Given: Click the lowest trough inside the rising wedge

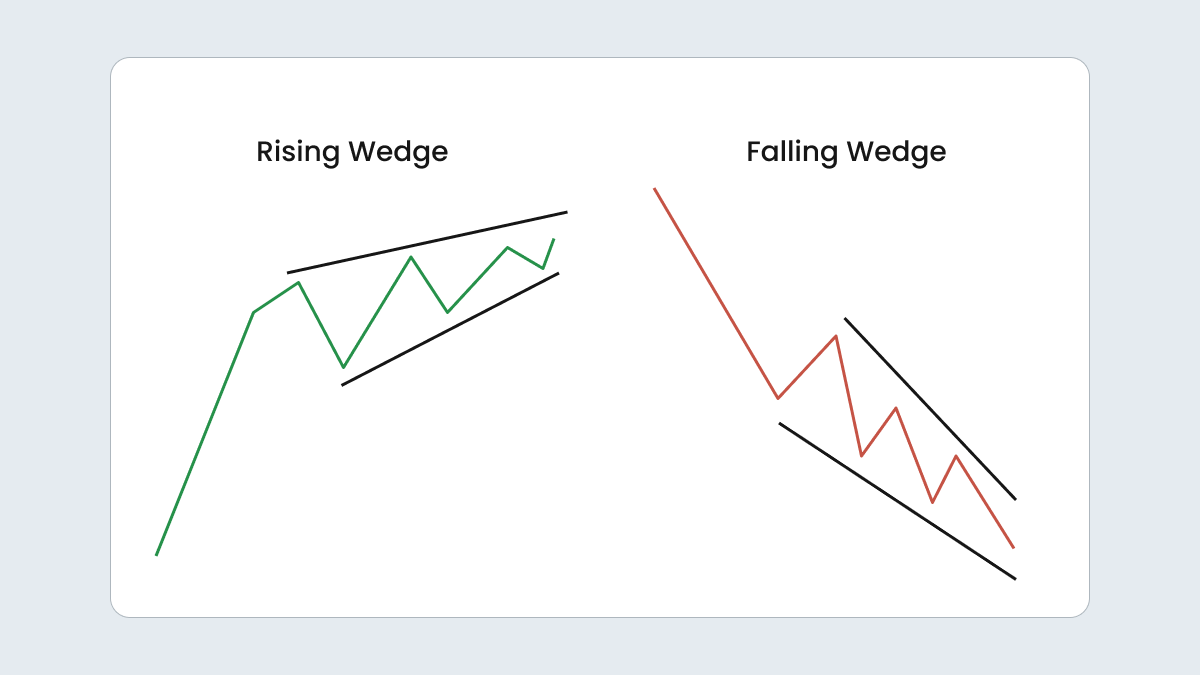Looking at the screenshot, I should pos(343,367).
